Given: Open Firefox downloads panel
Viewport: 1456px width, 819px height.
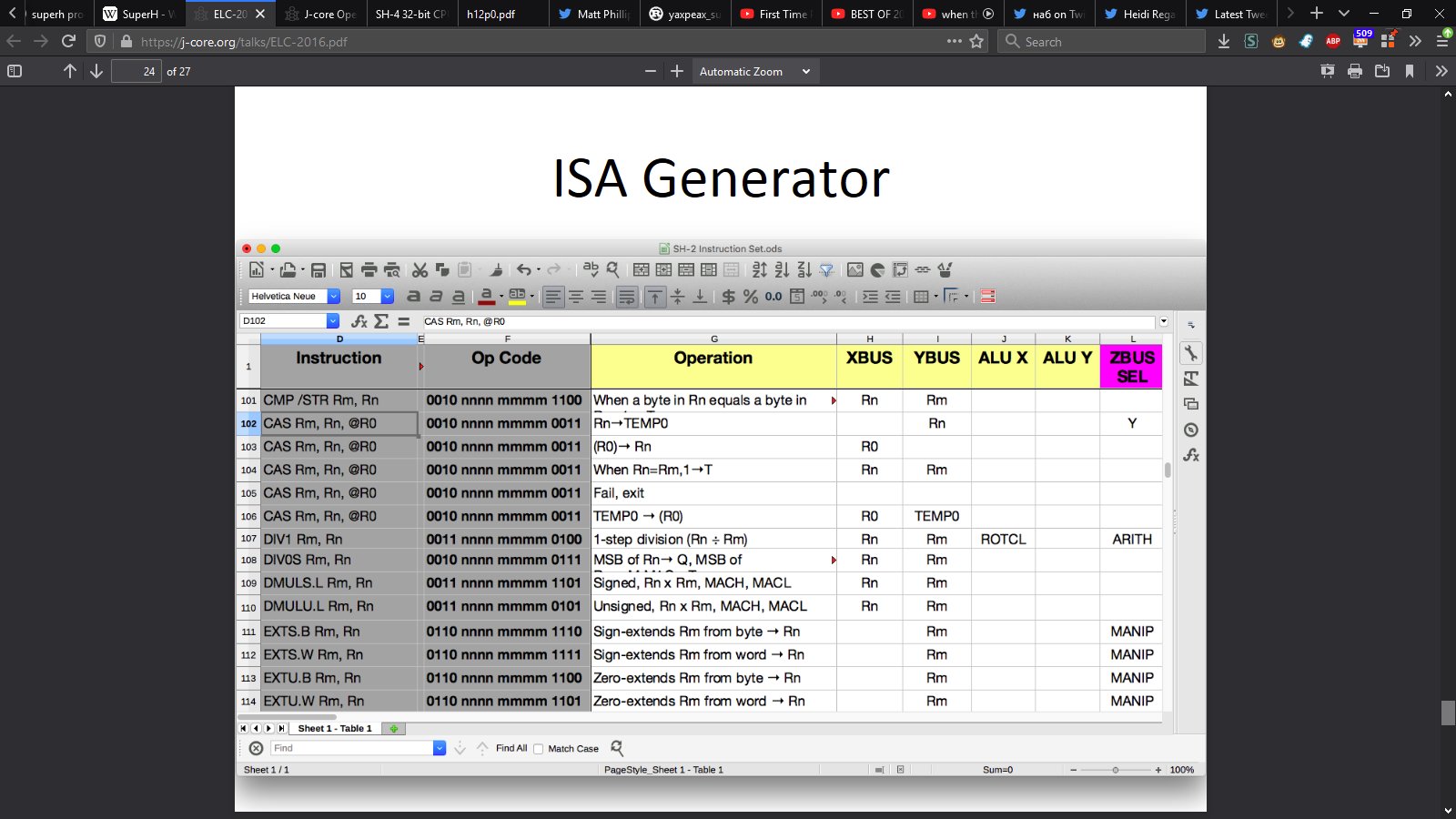Looking at the screenshot, I should [1224, 42].
